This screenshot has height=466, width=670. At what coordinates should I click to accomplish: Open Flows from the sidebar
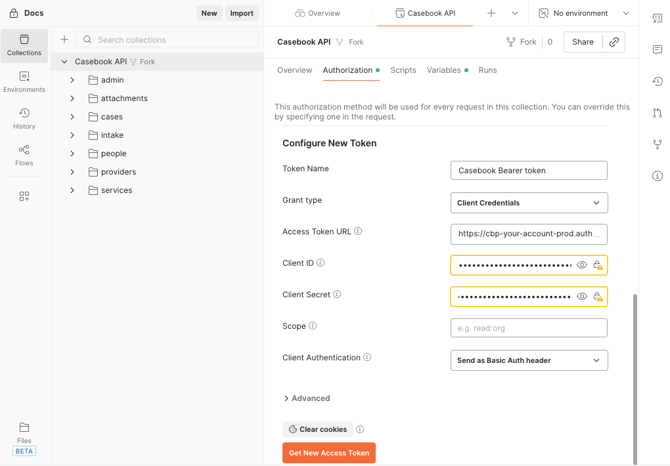pos(24,155)
